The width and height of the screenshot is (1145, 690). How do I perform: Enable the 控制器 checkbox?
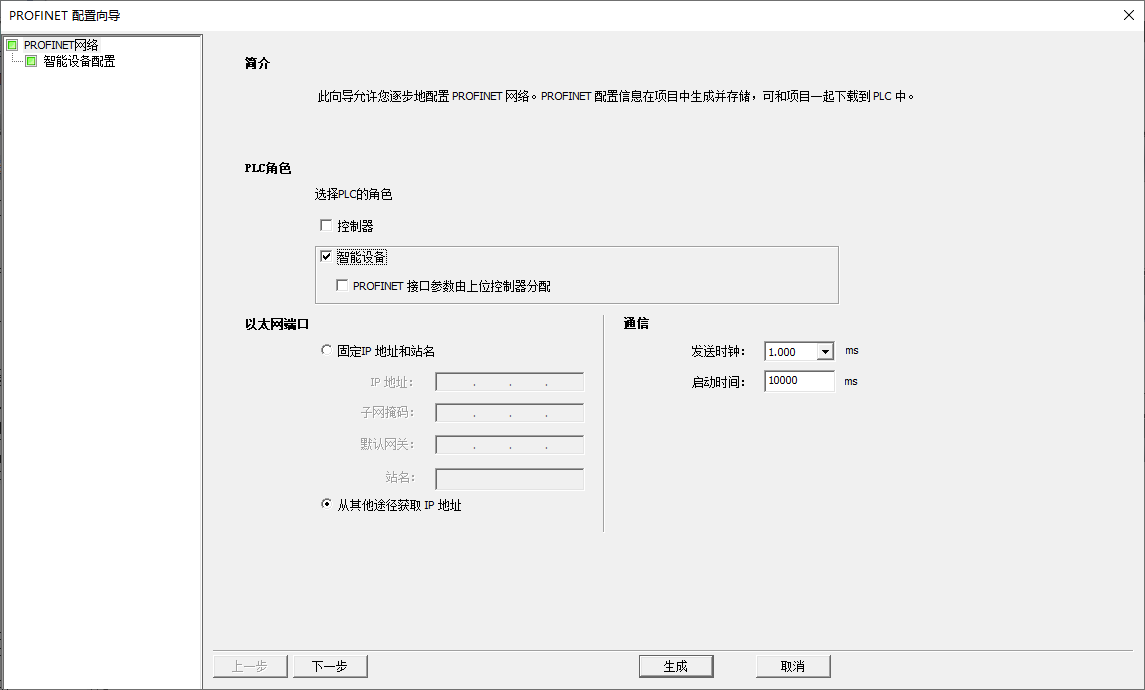click(326, 225)
